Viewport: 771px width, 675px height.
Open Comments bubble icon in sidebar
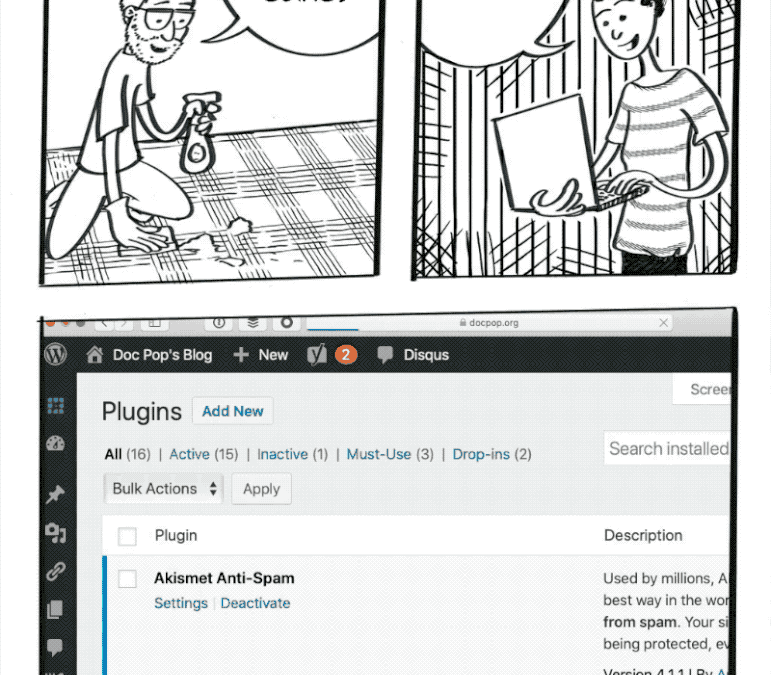click(56, 648)
